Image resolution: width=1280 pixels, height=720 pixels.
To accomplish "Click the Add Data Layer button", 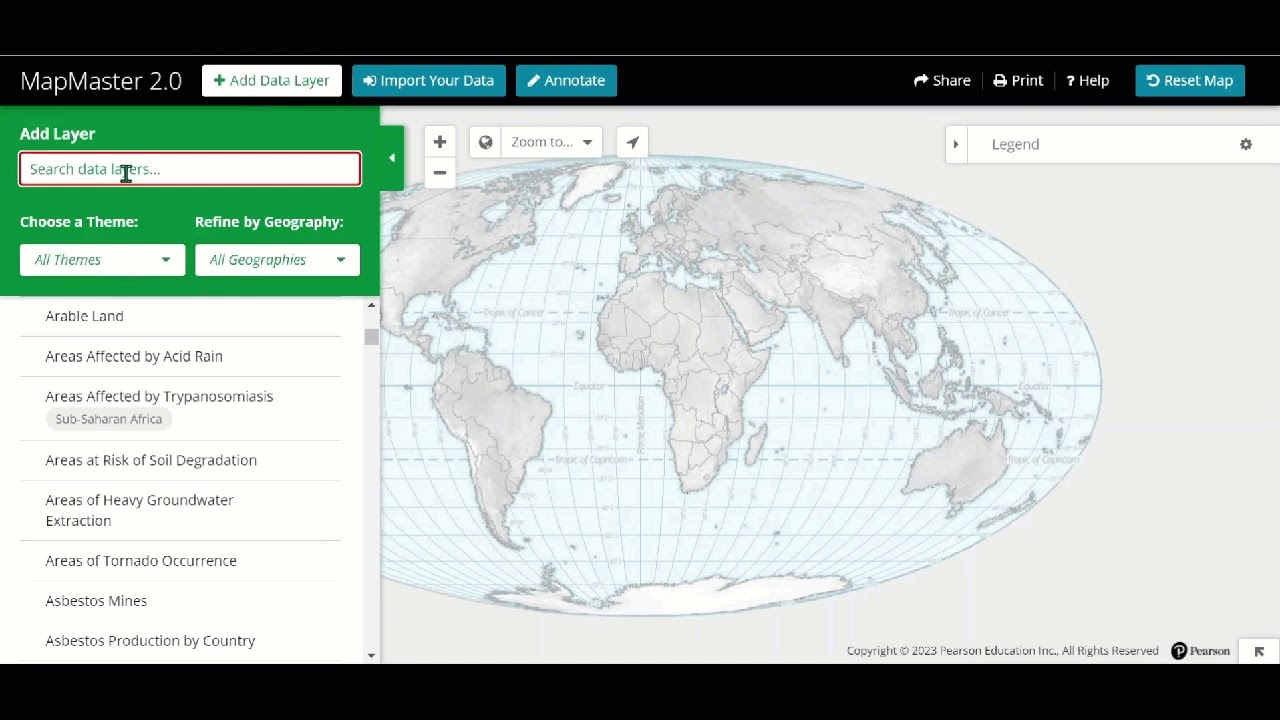I will [272, 81].
